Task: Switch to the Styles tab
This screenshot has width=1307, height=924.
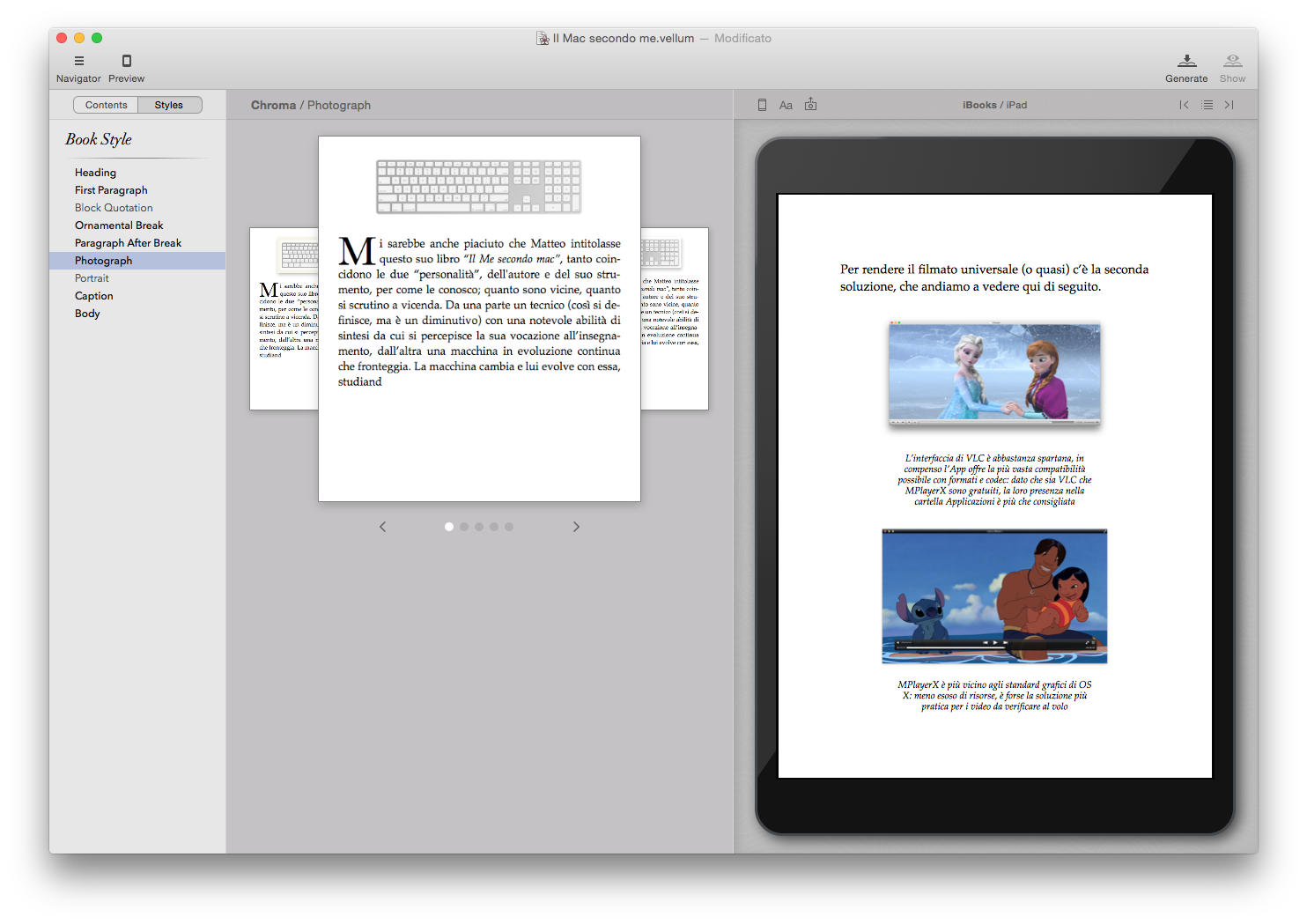Action: coord(169,104)
